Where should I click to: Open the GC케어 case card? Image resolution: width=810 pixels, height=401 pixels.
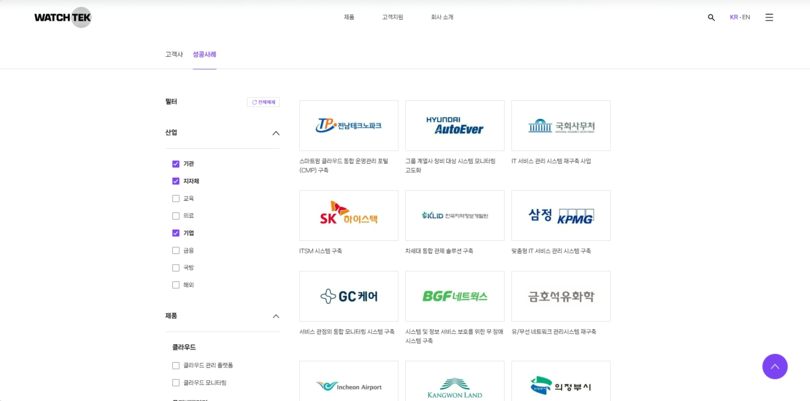(x=349, y=297)
